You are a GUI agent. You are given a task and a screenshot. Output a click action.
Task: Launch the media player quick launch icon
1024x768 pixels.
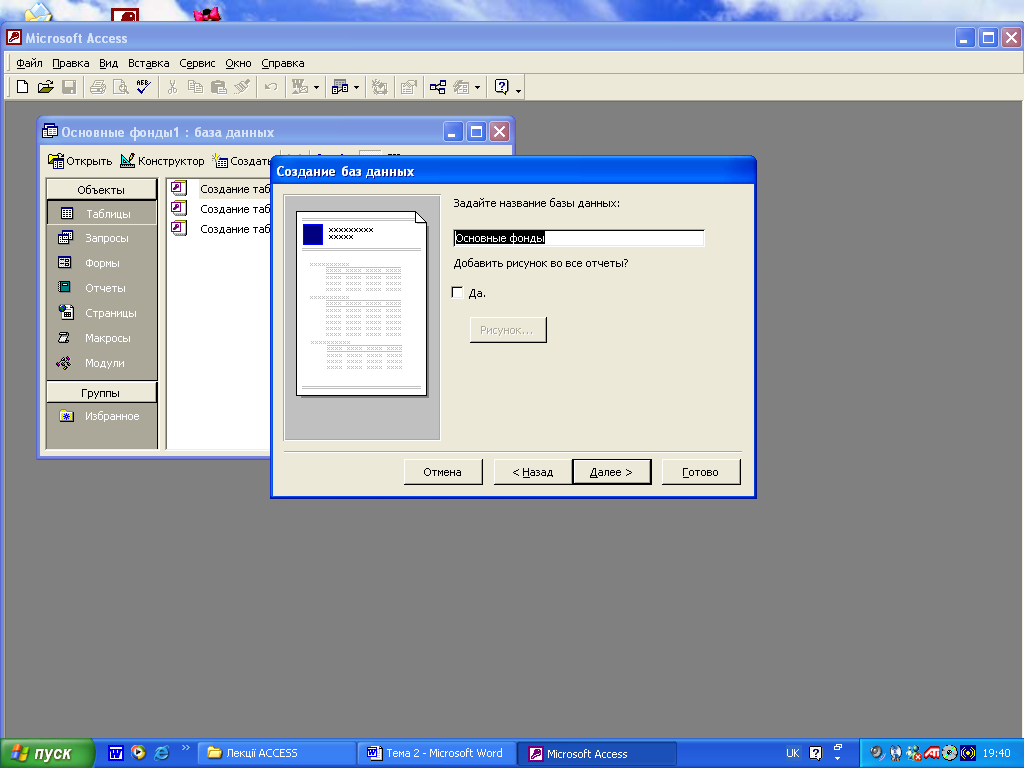[138, 752]
